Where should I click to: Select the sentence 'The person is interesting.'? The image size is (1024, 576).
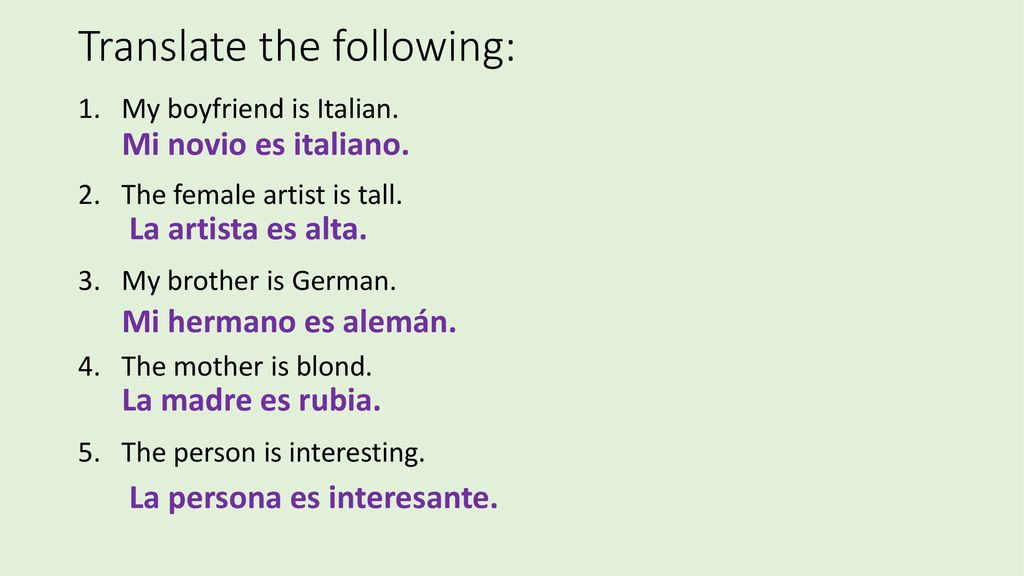(x=273, y=453)
